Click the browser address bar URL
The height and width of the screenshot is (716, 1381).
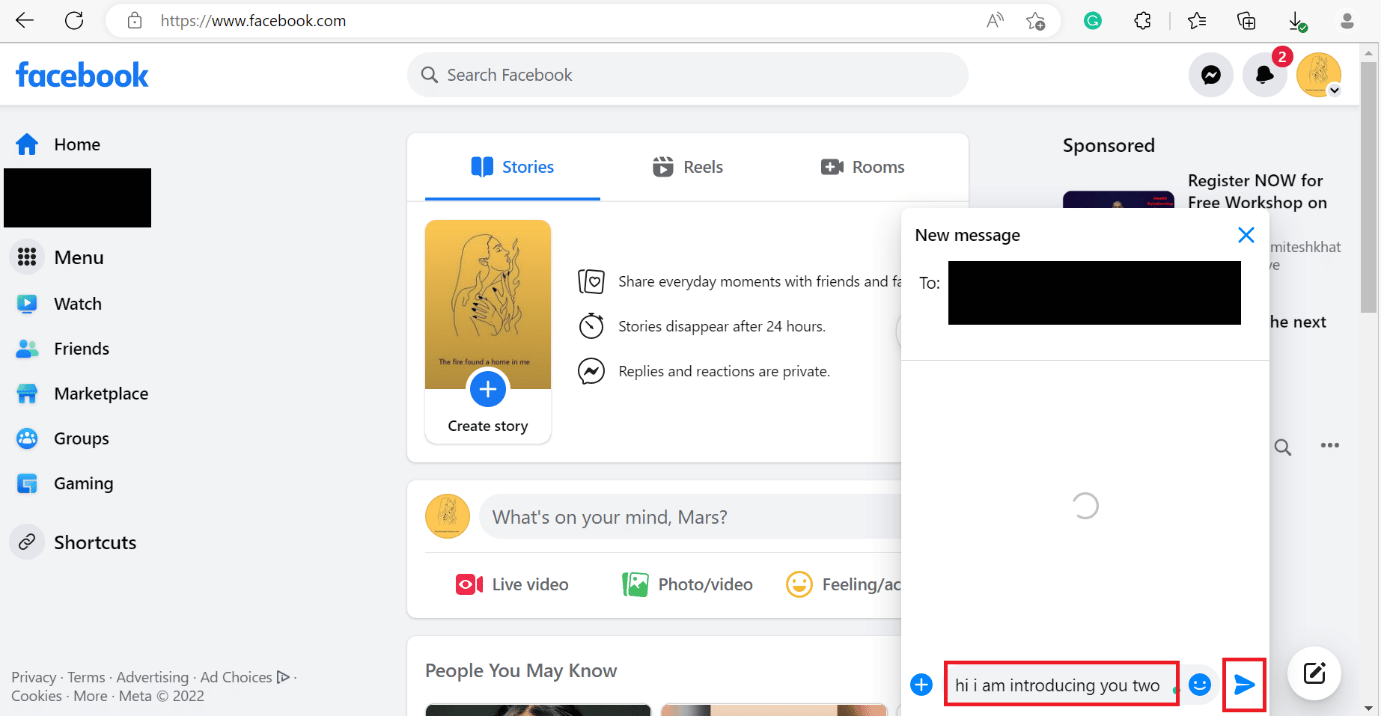coord(253,21)
